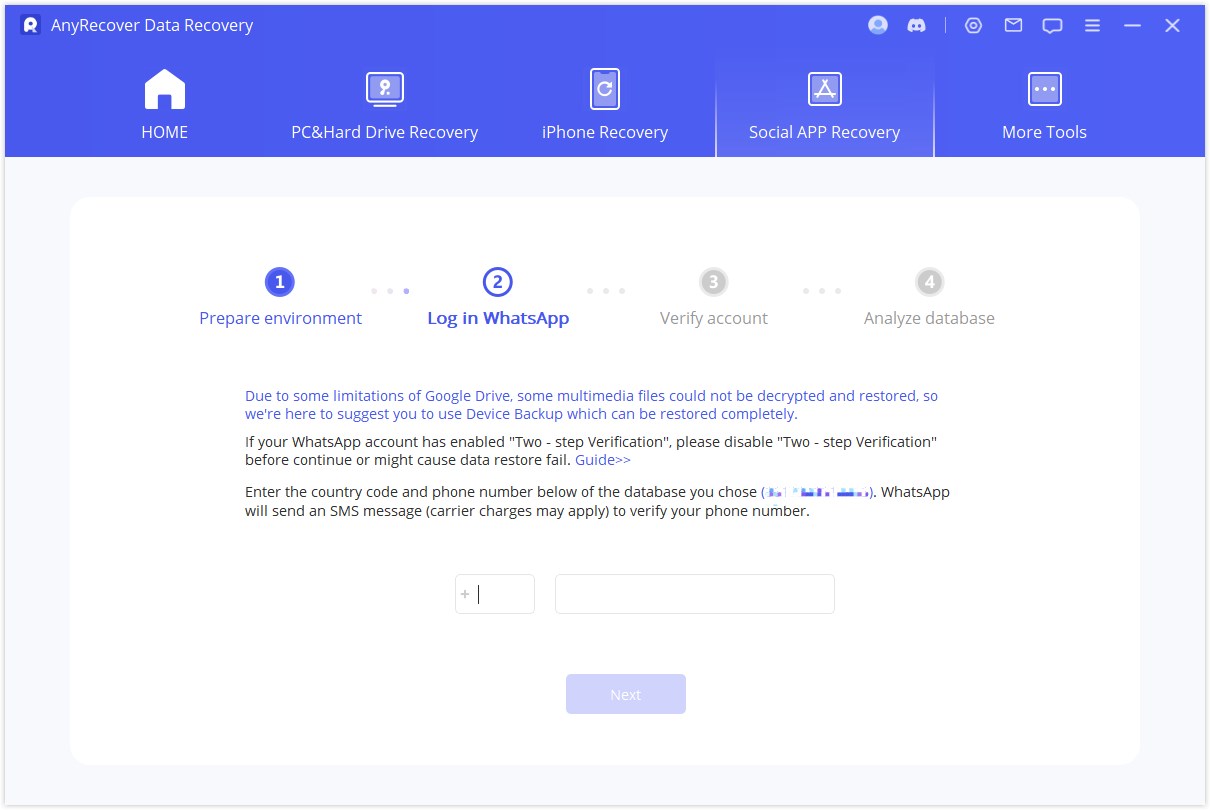1210x810 pixels.
Task: Open the feedback chat bubble icon
Action: click(1052, 25)
